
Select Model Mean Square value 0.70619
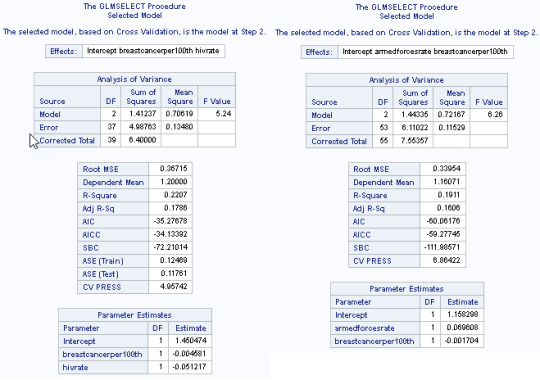tap(179, 114)
